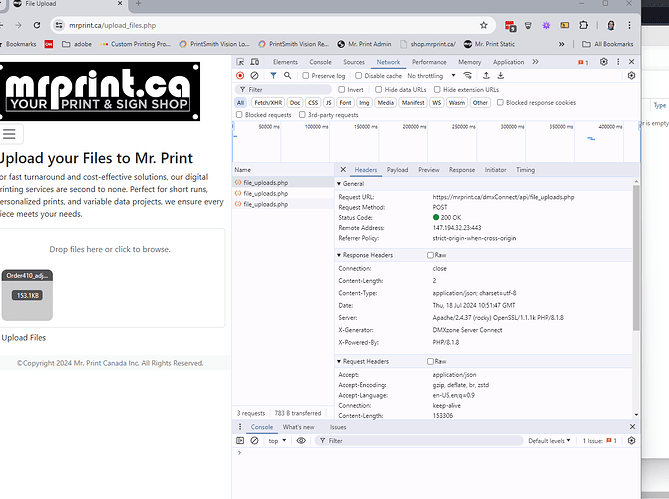669x499 pixels.
Task: Check the 3rd-party requests checkbox
Action: click(x=302, y=115)
